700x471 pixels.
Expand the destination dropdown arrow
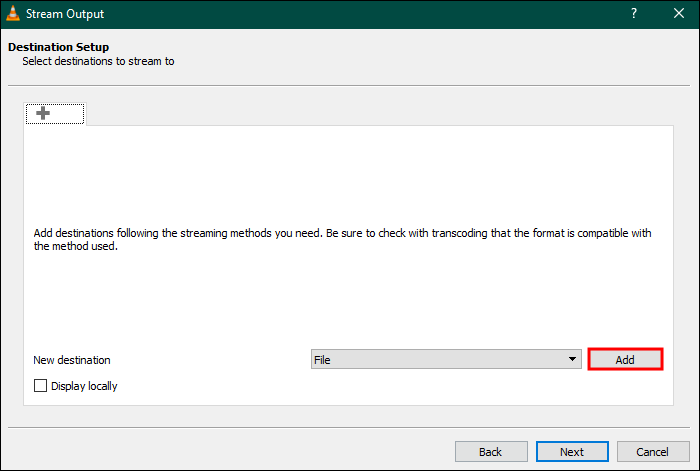572,359
